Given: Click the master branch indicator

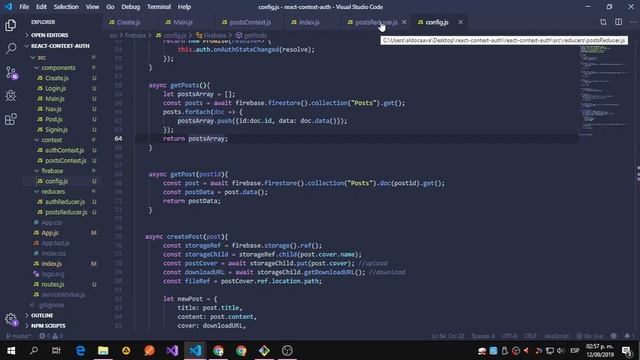Looking at the screenshot, I should click(18, 336).
